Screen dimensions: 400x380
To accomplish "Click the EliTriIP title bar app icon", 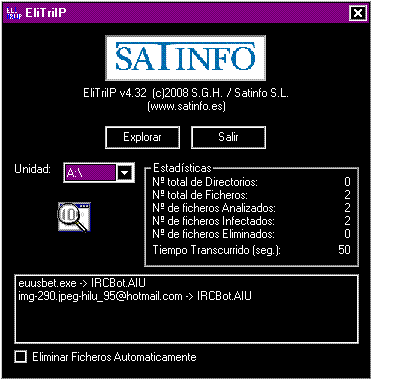I will click(x=14, y=13).
